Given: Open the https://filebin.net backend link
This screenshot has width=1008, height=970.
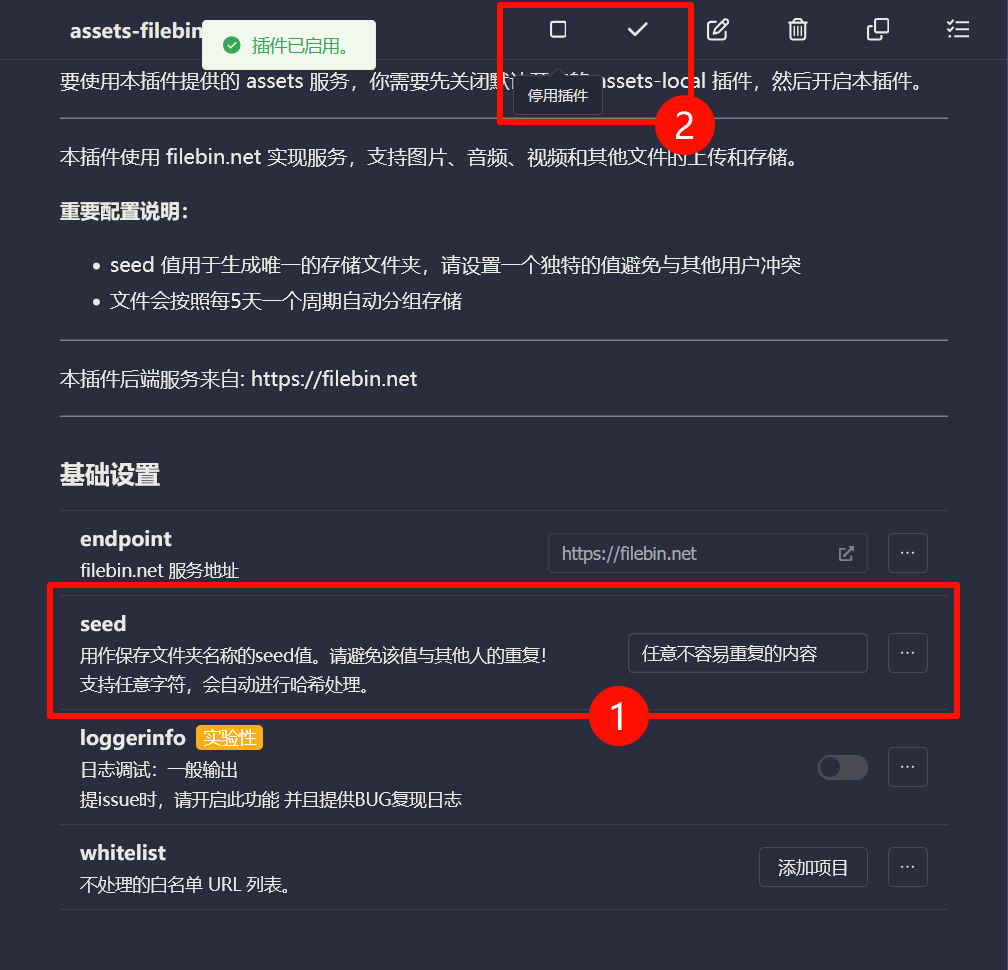Looking at the screenshot, I should [x=334, y=379].
